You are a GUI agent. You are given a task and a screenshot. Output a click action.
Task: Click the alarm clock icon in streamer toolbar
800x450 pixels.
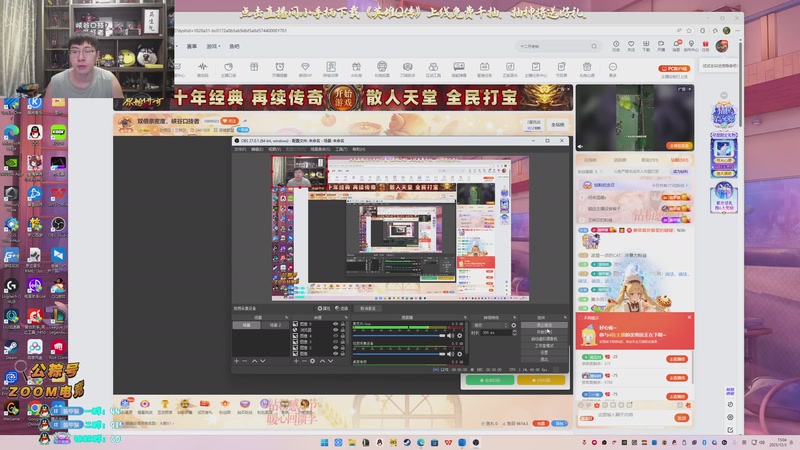point(280,67)
